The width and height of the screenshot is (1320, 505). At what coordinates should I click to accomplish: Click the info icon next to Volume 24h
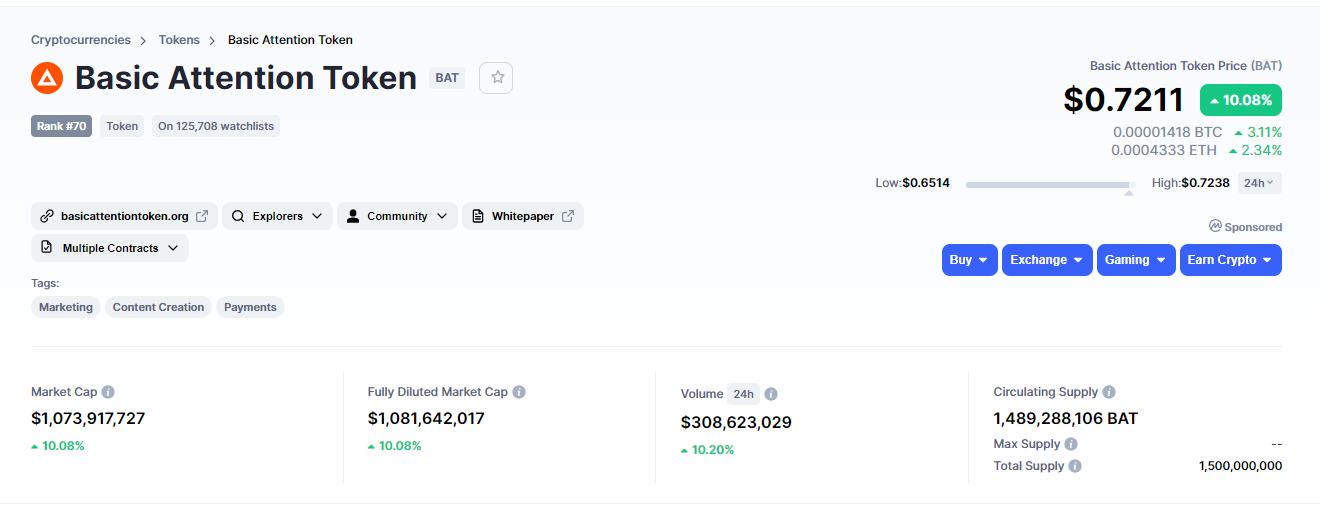click(x=771, y=394)
